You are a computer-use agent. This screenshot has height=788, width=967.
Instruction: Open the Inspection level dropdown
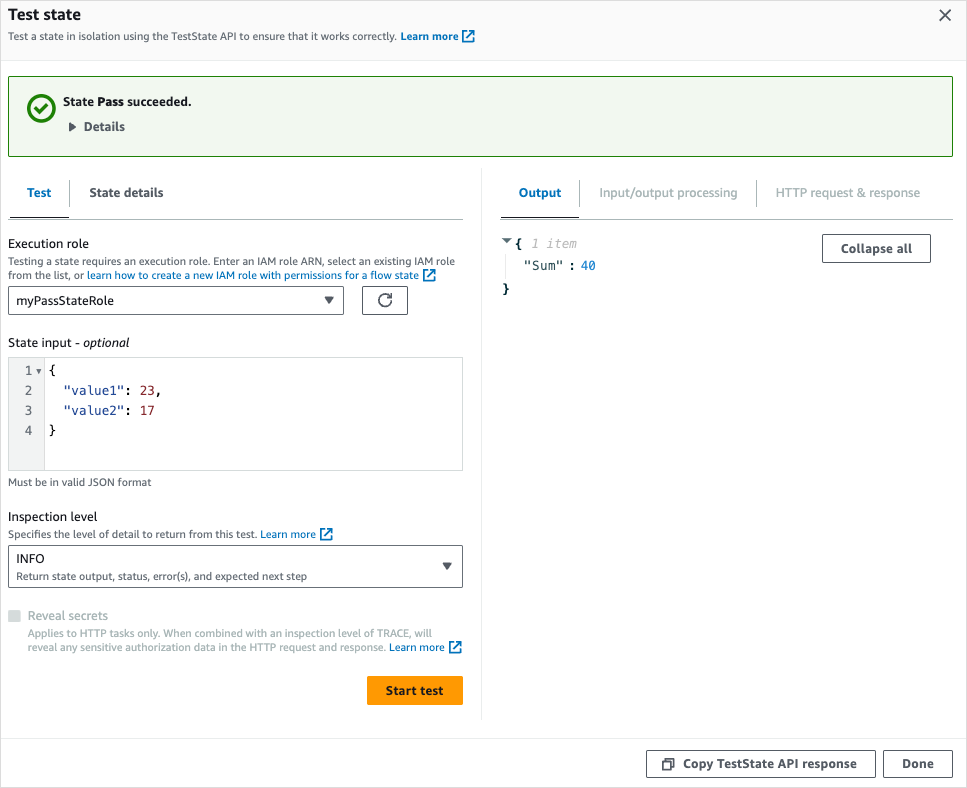[447, 566]
